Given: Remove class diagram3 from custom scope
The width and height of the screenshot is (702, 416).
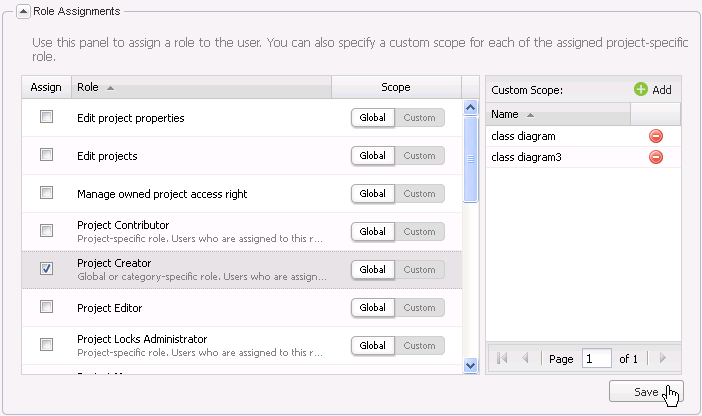Looking at the screenshot, I should [x=656, y=157].
